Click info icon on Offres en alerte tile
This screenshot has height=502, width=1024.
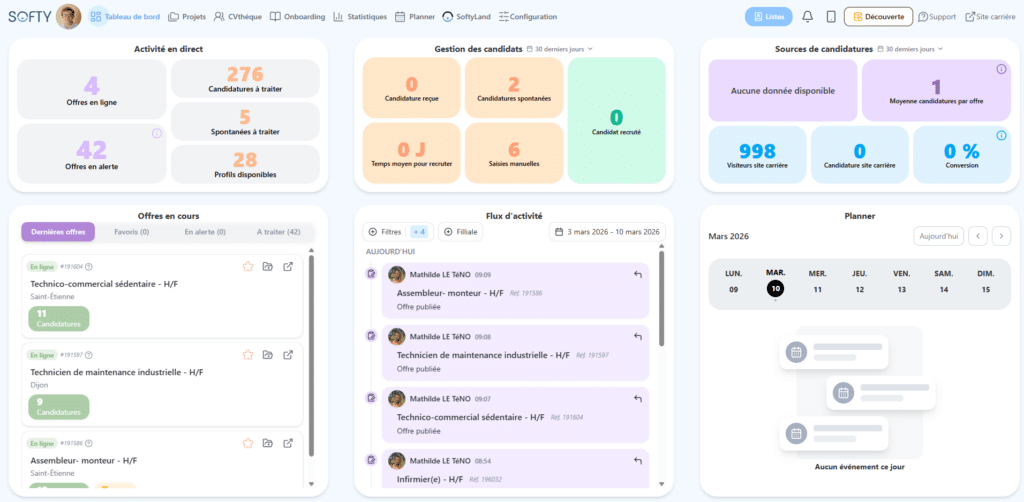click(x=156, y=133)
